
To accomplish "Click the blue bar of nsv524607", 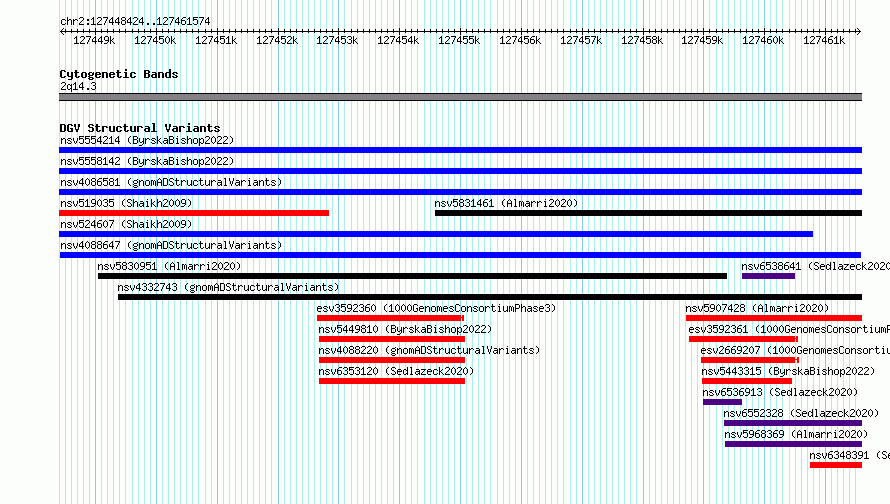I will pos(436,234).
